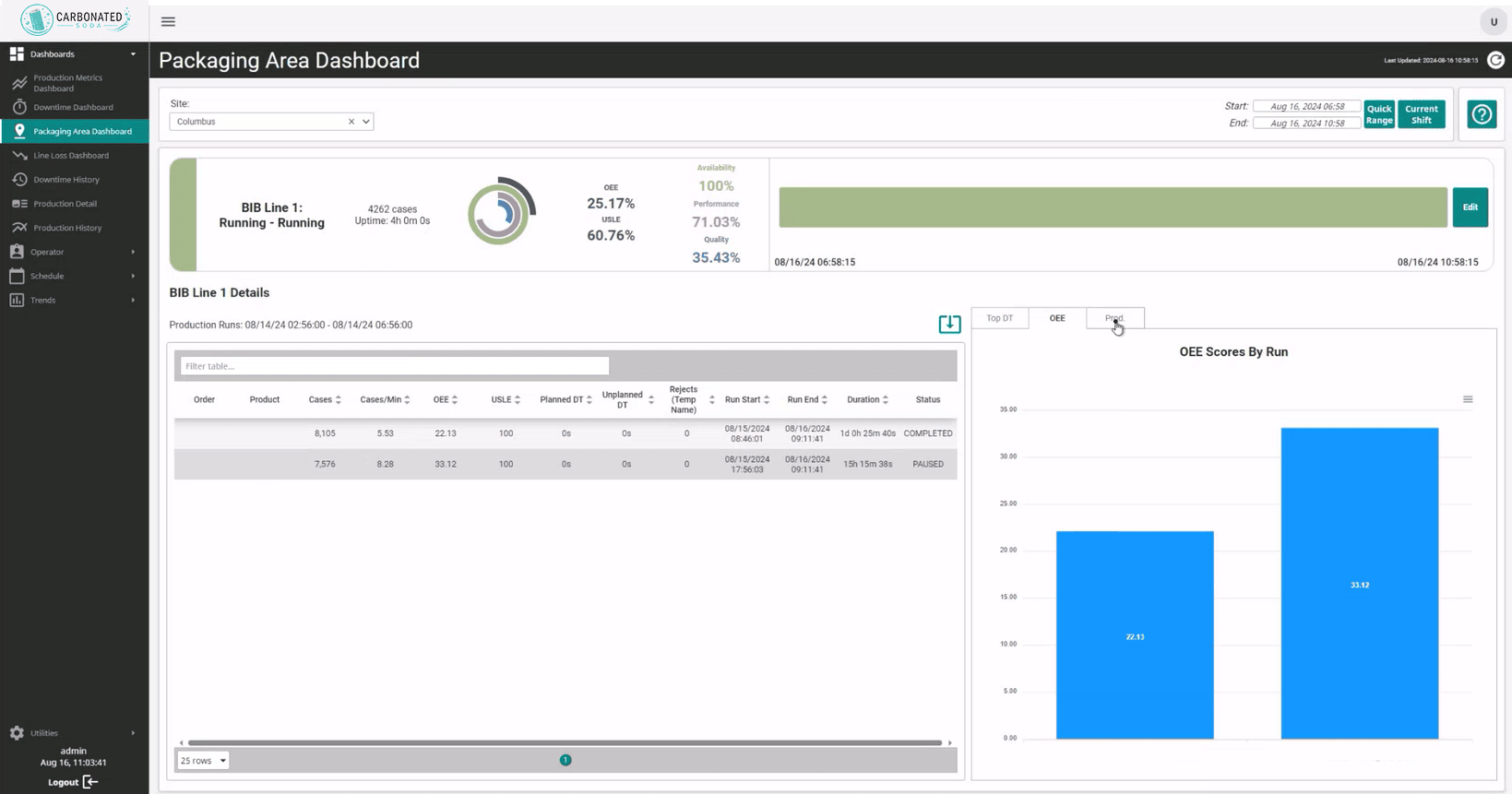Sort table by Run End column
This screenshot has height=794, width=1512.
tap(825, 400)
